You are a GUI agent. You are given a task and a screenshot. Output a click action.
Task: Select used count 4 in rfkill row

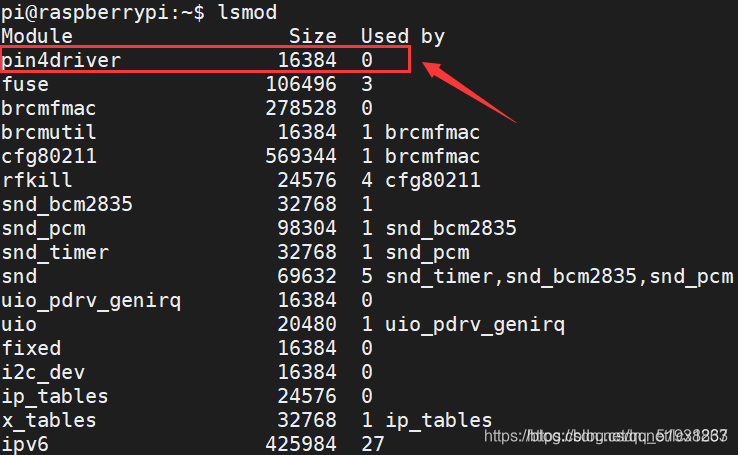(x=367, y=180)
